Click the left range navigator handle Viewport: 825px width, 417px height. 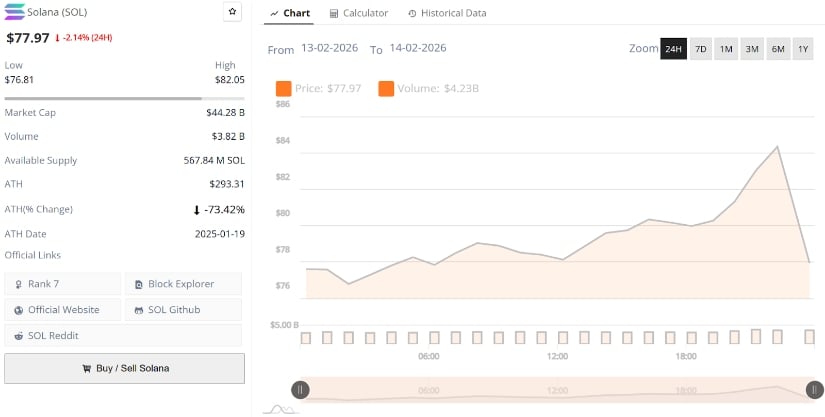pos(300,390)
